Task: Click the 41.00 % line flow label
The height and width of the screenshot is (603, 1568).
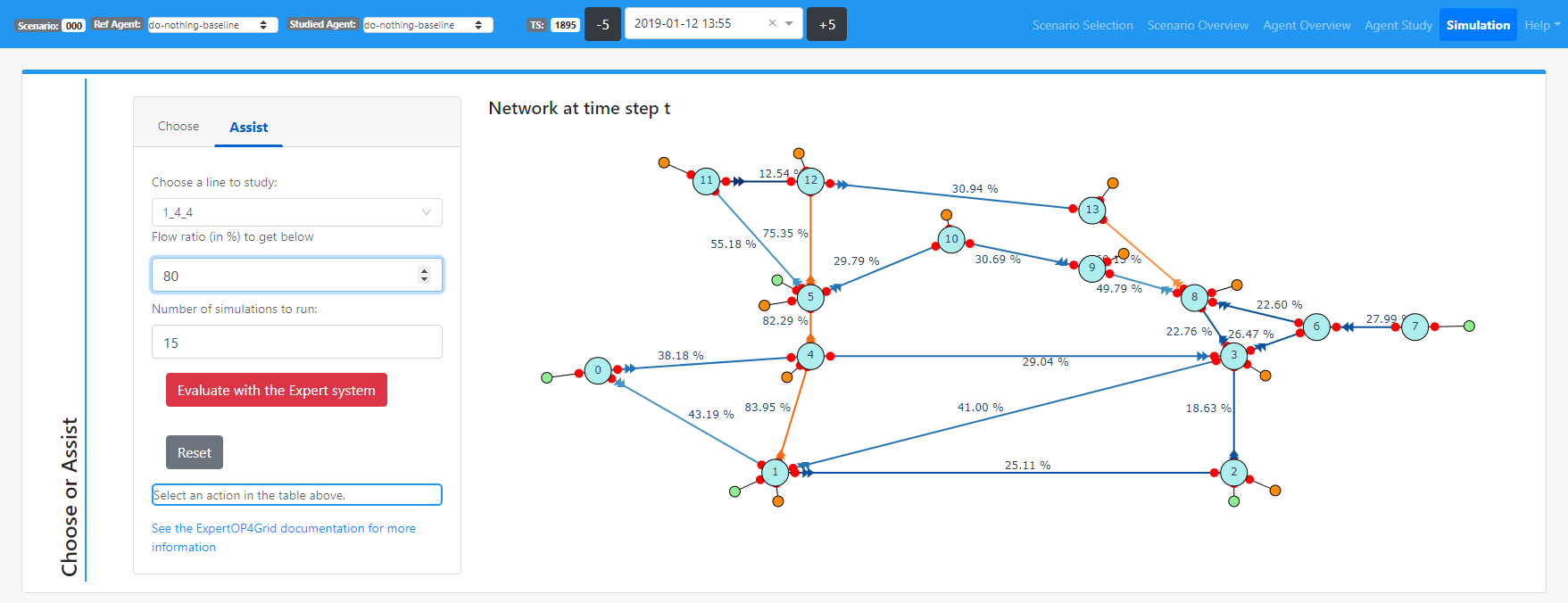Action: (x=980, y=407)
